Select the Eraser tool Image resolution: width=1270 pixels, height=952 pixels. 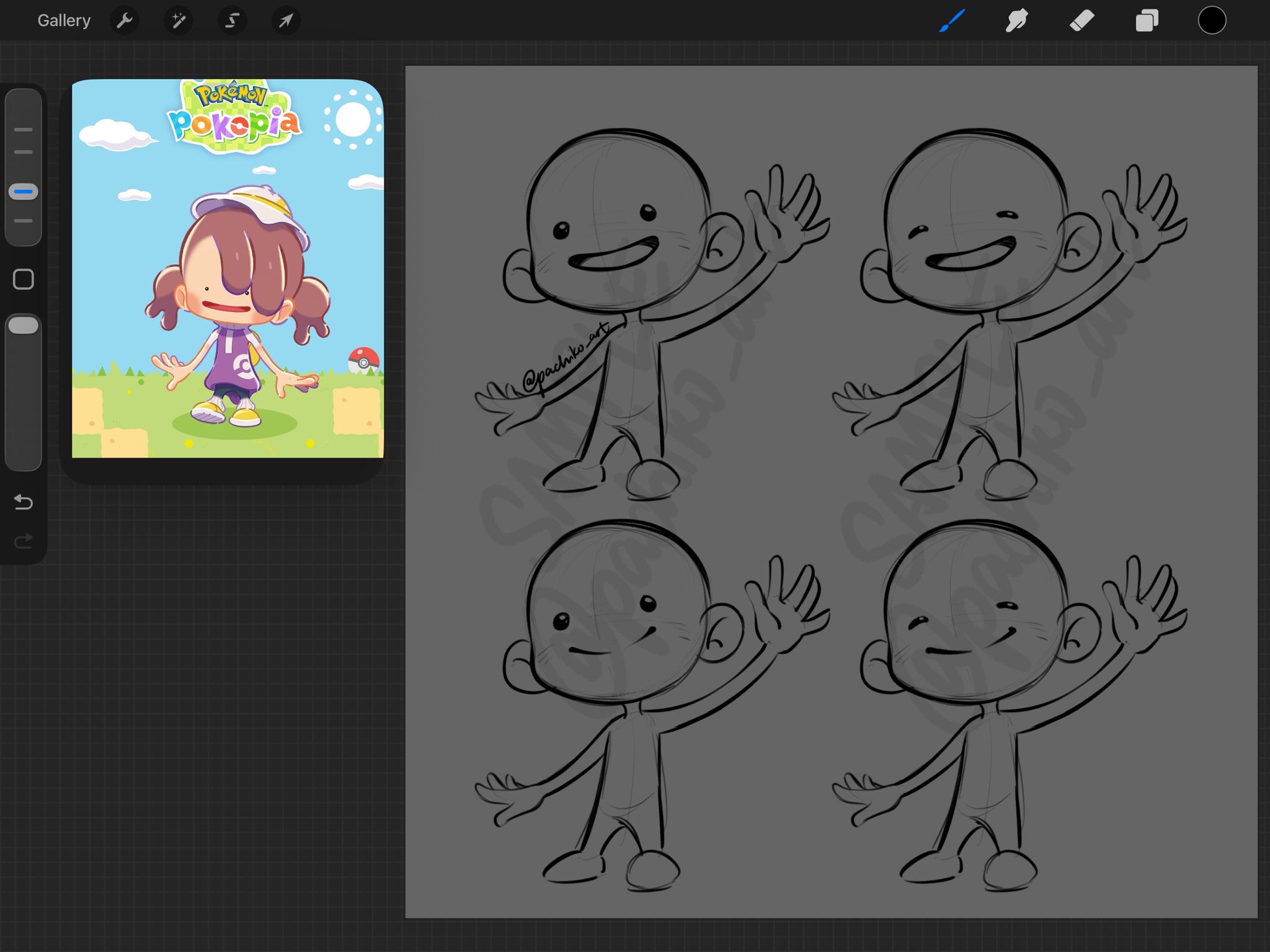[x=1082, y=20]
